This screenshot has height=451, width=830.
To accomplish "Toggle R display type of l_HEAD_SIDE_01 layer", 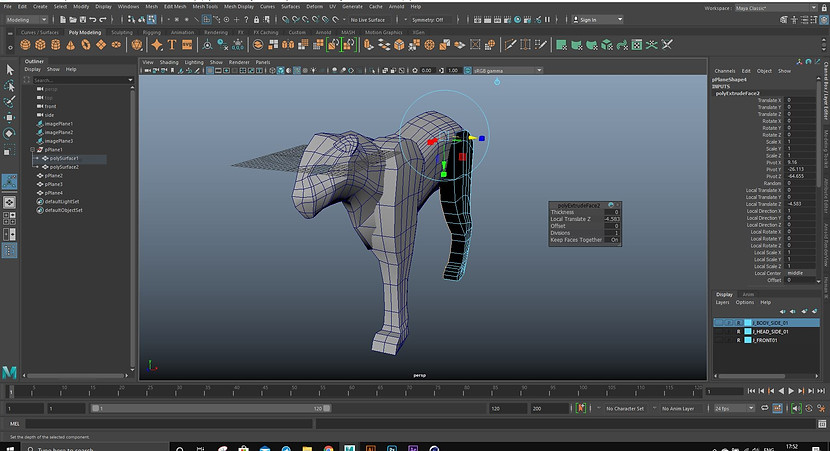I will coord(738,331).
